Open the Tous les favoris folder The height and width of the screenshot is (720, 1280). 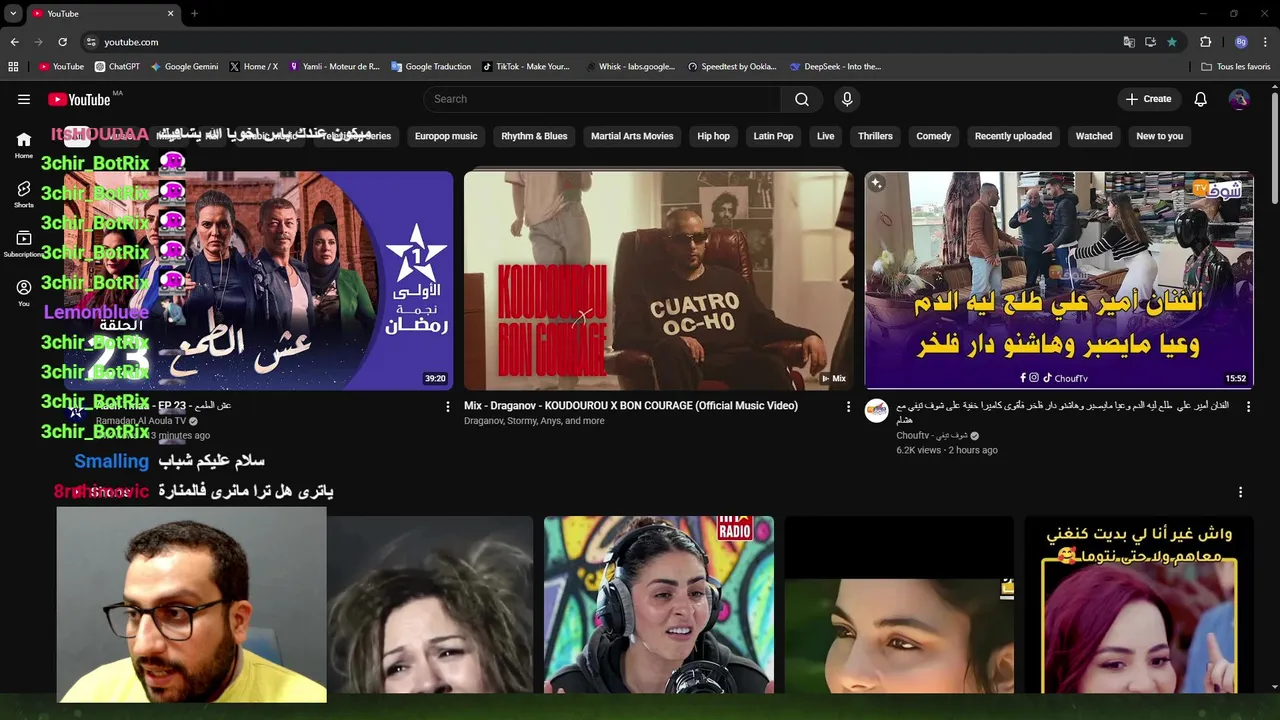click(1236, 67)
